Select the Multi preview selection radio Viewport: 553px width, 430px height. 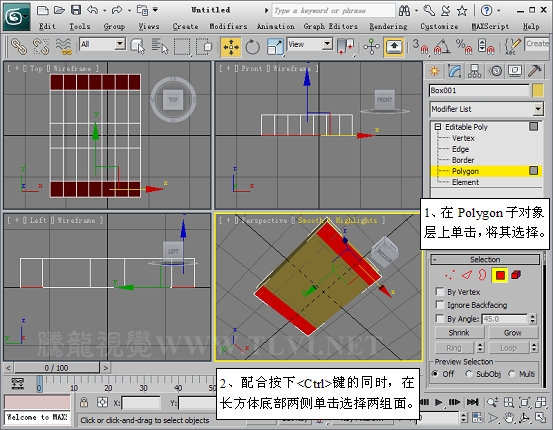[x=512, y=374]
